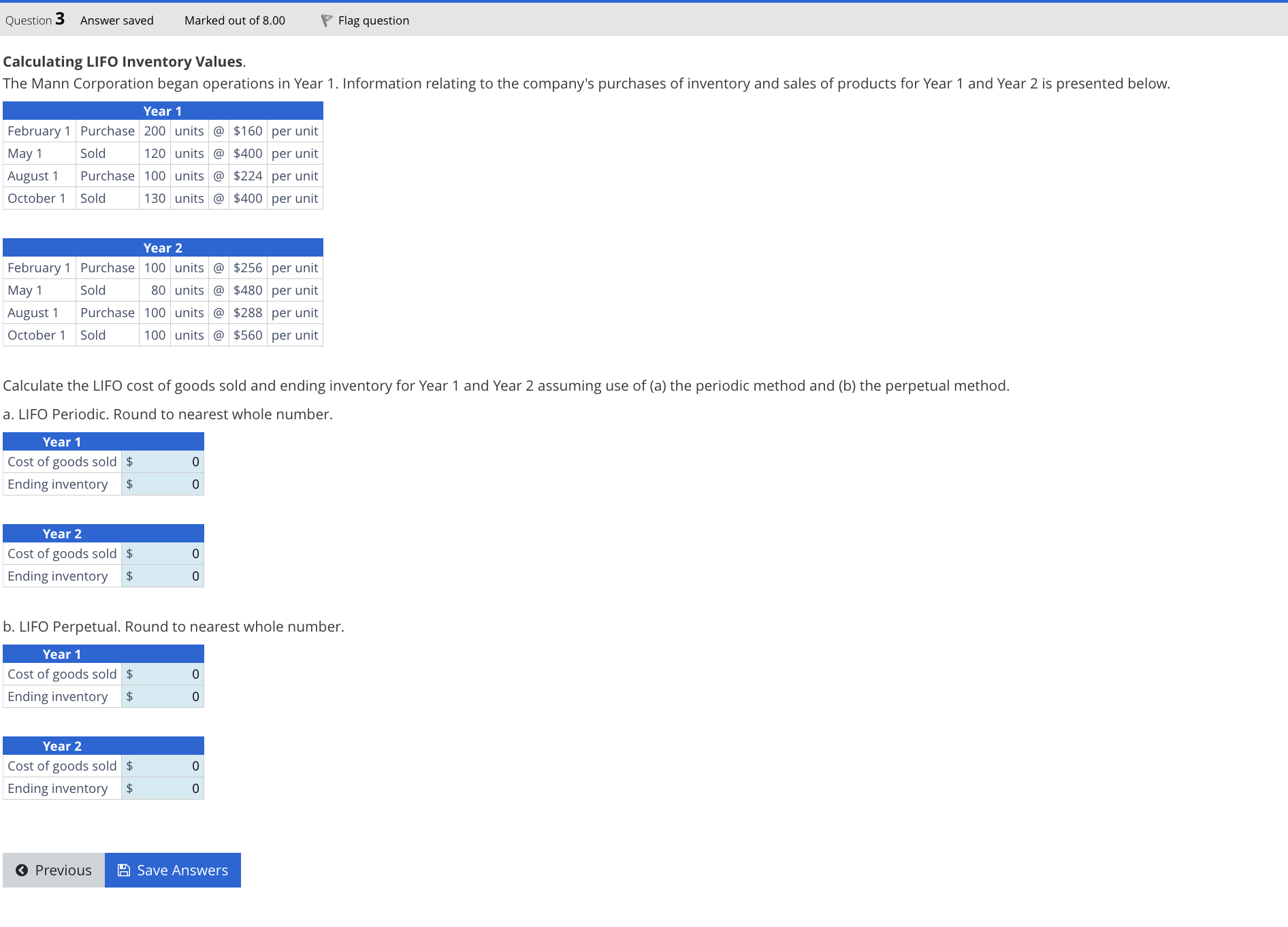Click the Year 1 purchases table header
1288x927 pixels.
point(163,110)
